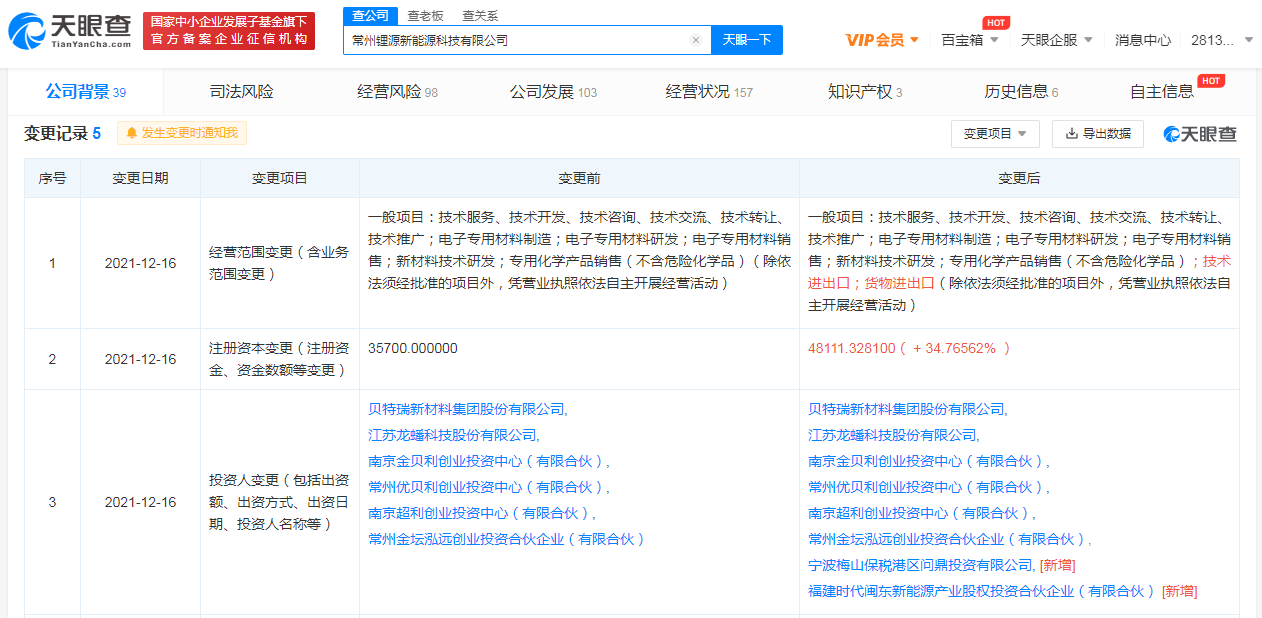
Task: Open 宁波梅山保税港区问鼎投资有限公司 link
Action: pyautogui.click(x=921, y=565)
